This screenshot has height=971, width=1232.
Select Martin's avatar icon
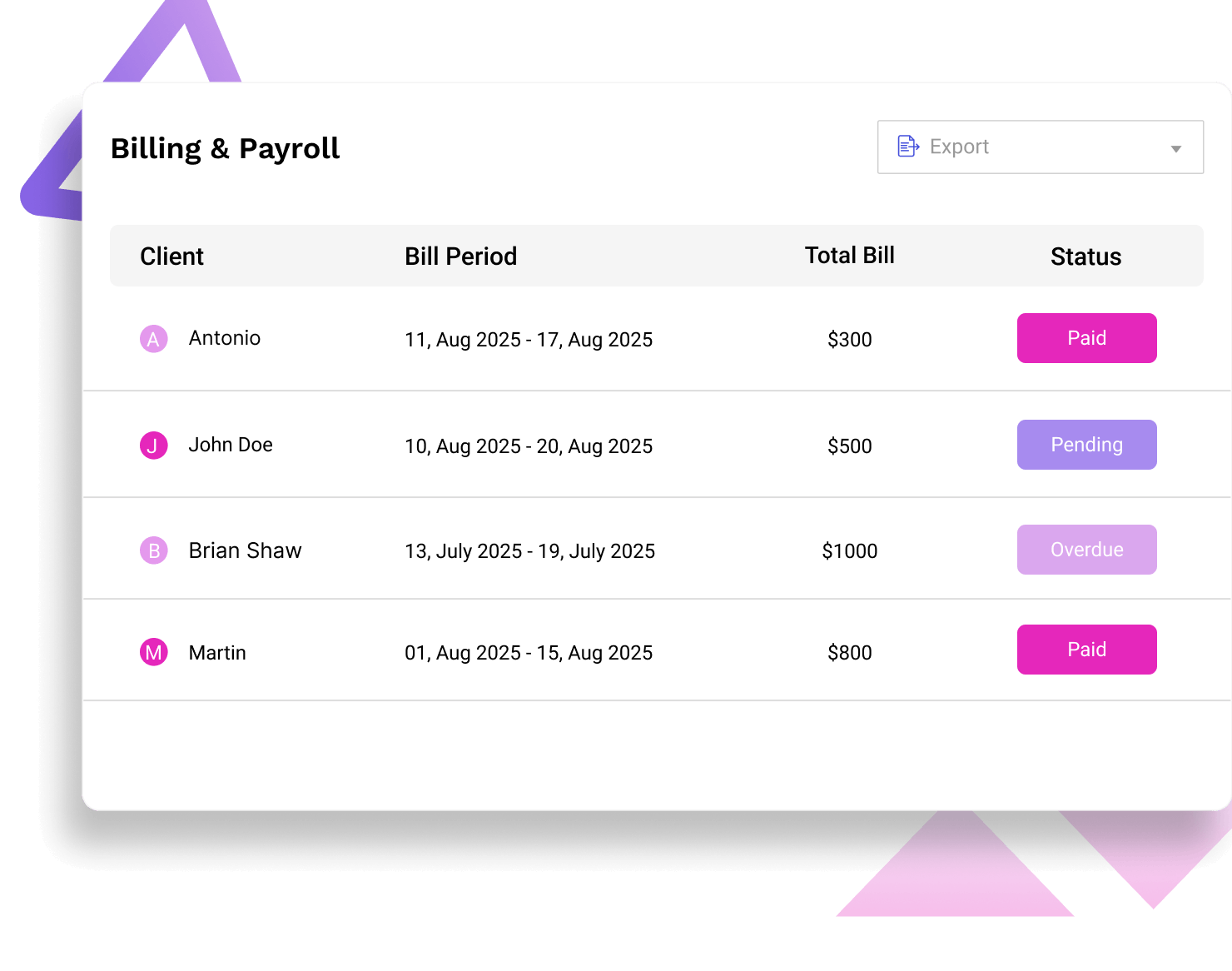[x=153, y=652]
